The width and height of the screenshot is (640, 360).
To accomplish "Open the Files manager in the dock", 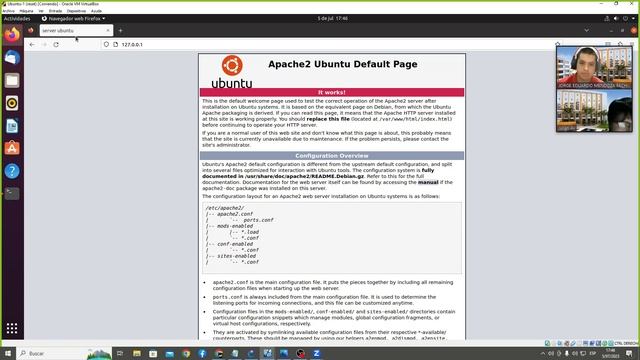I will (12, 80).
